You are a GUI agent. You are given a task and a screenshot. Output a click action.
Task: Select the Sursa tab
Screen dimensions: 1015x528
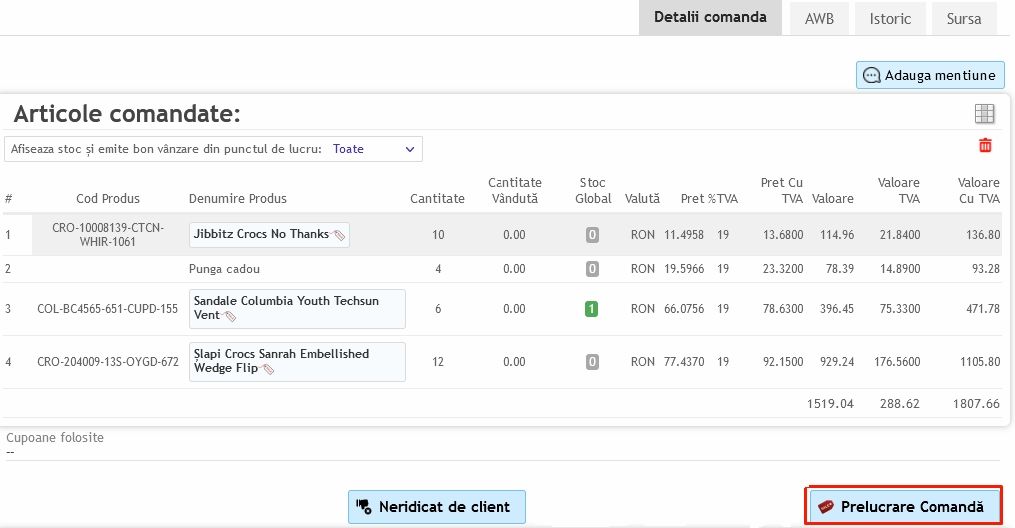964,19
